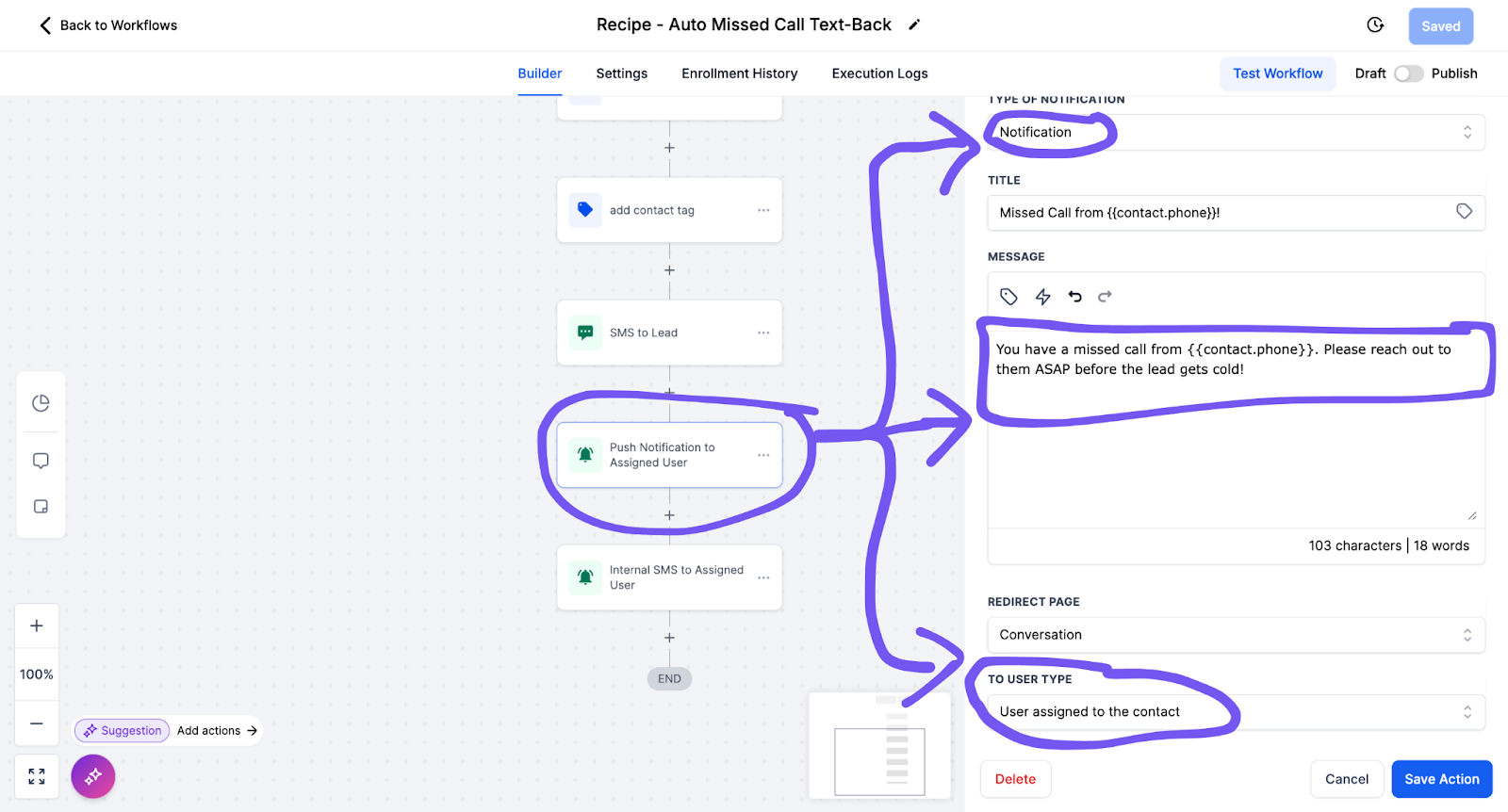Viewport: 1508px width, 812px height.
Task: Select the add contact tag step
Action: (x=669, y=210)
